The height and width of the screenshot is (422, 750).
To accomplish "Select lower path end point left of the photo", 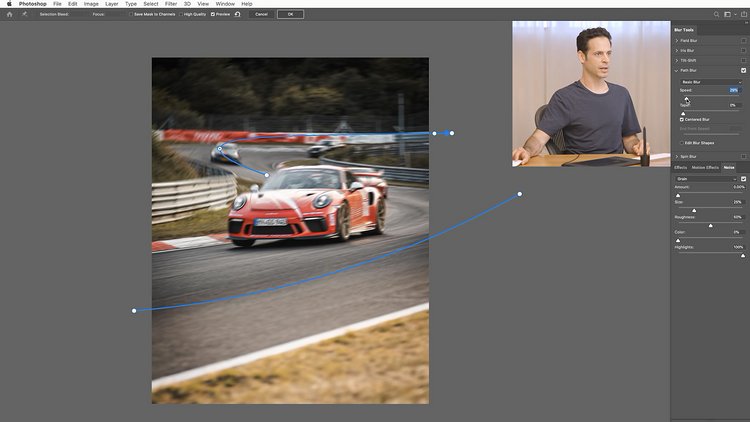I will coord(134,311).
